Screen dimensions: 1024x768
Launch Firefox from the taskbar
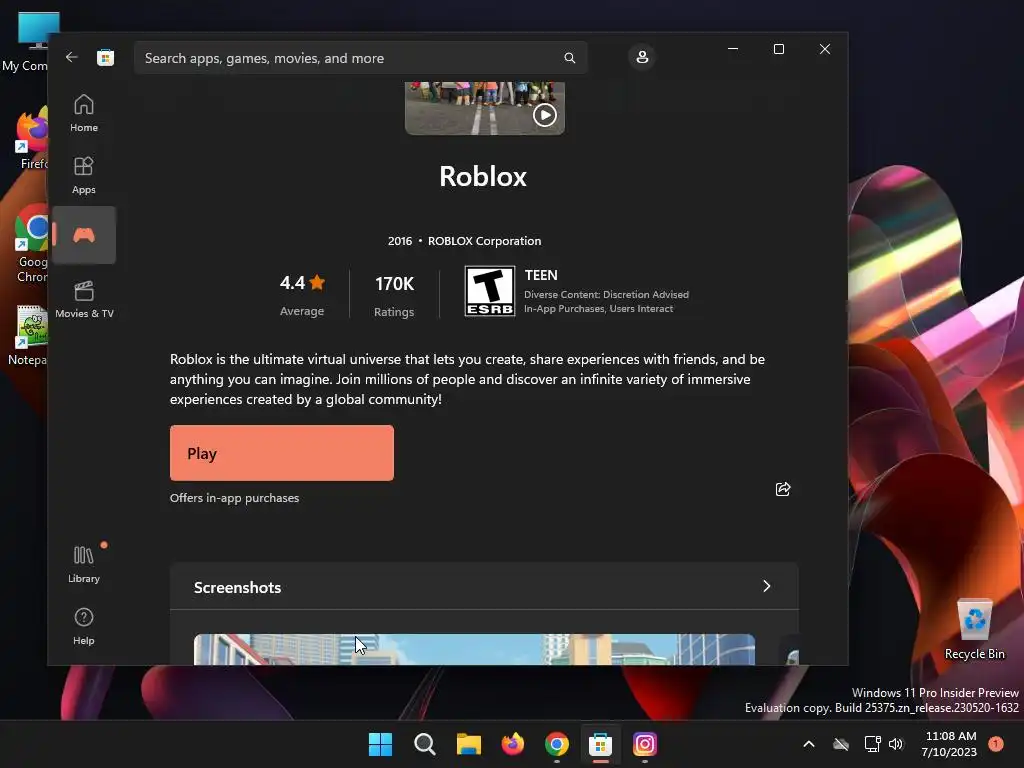click(x=513, y=744)
